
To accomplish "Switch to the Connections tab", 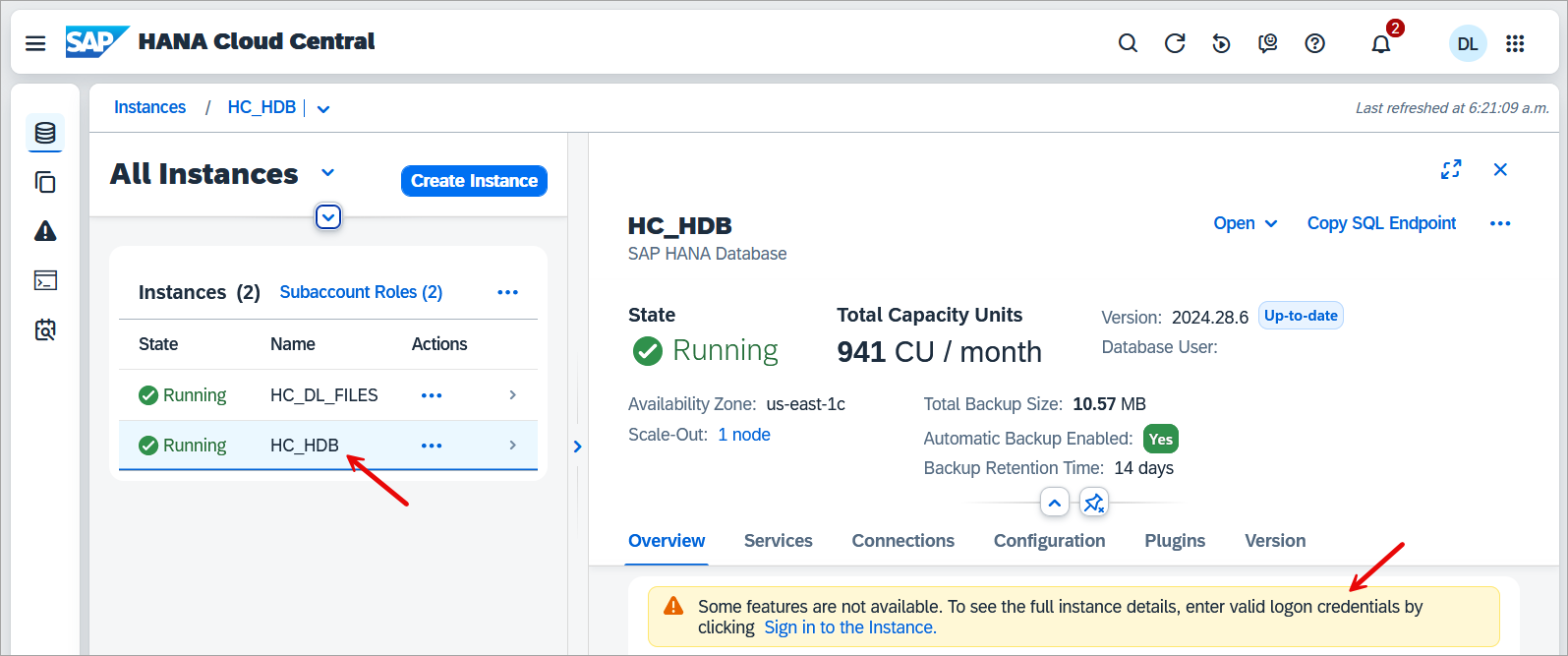I will click(x=903, y=541).
